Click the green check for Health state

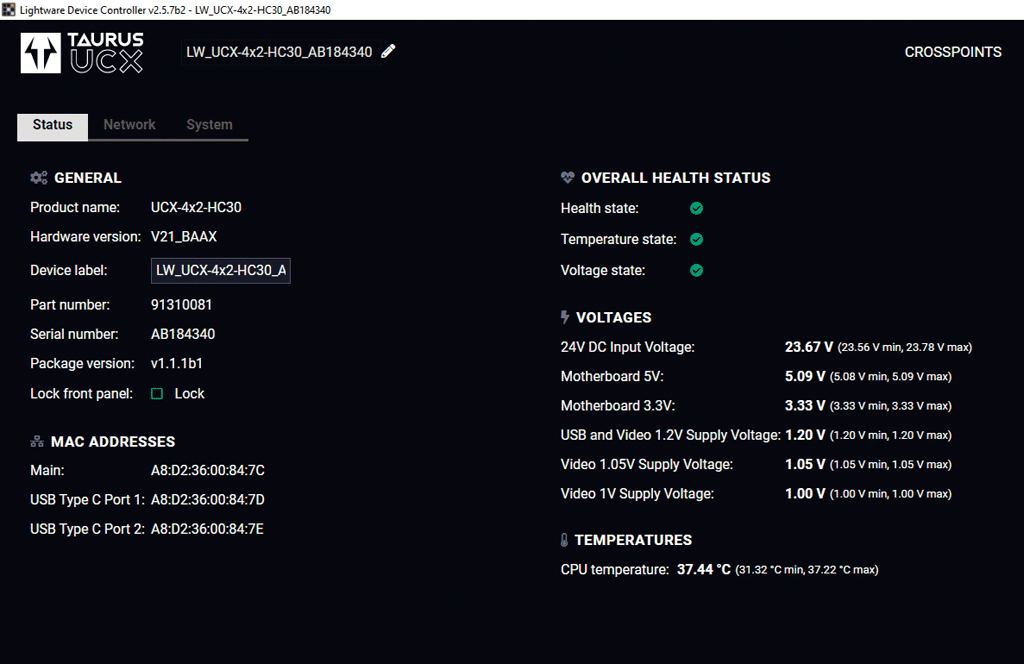point(696,208)
